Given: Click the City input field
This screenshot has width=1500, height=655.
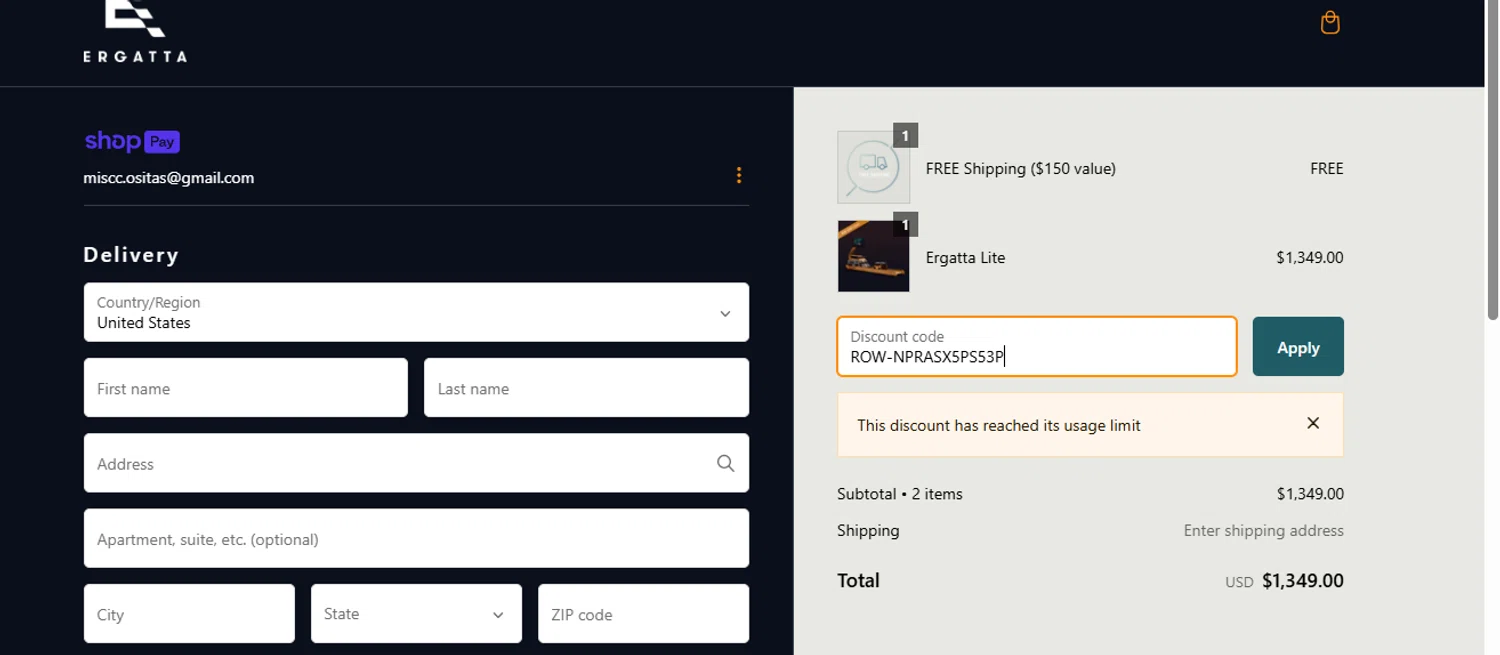Looking at the screenshot, I should [189, 614].
